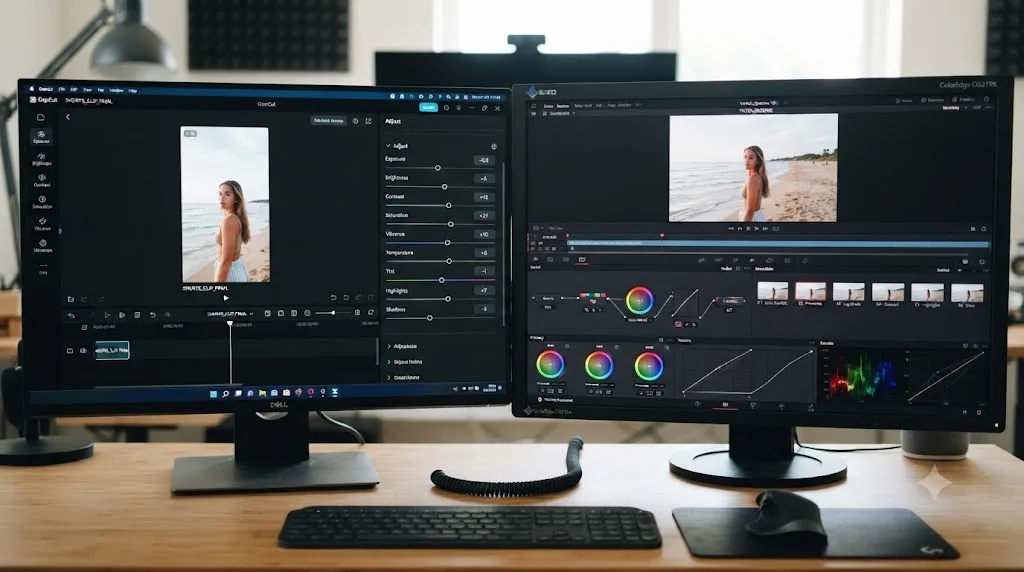The height and width of the screenshot is (572, 1024).
Task: Click the crop icon below the portrait preview
Action: coord(71,299)
